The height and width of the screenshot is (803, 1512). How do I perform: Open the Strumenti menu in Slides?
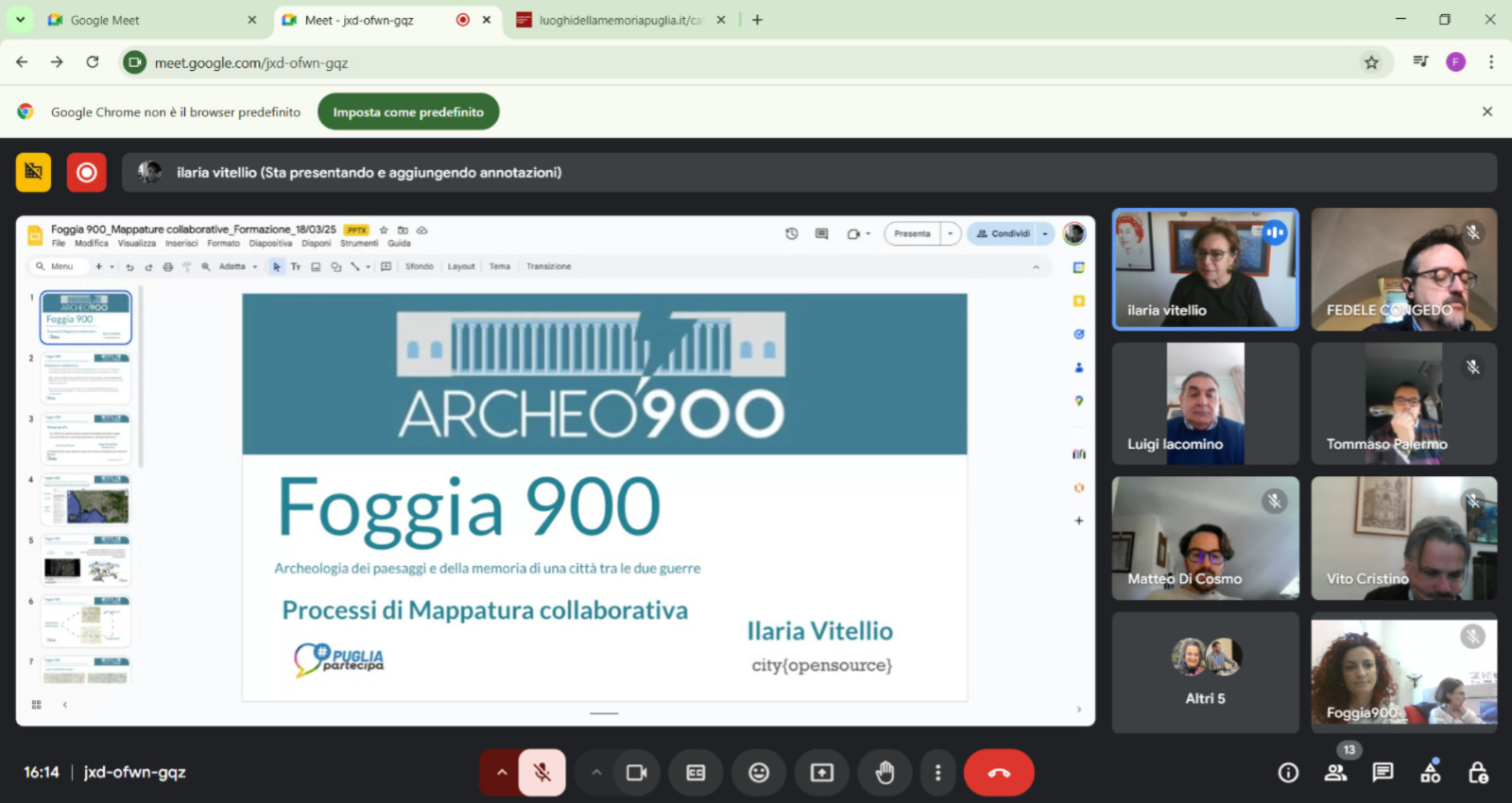pos(359,243)
